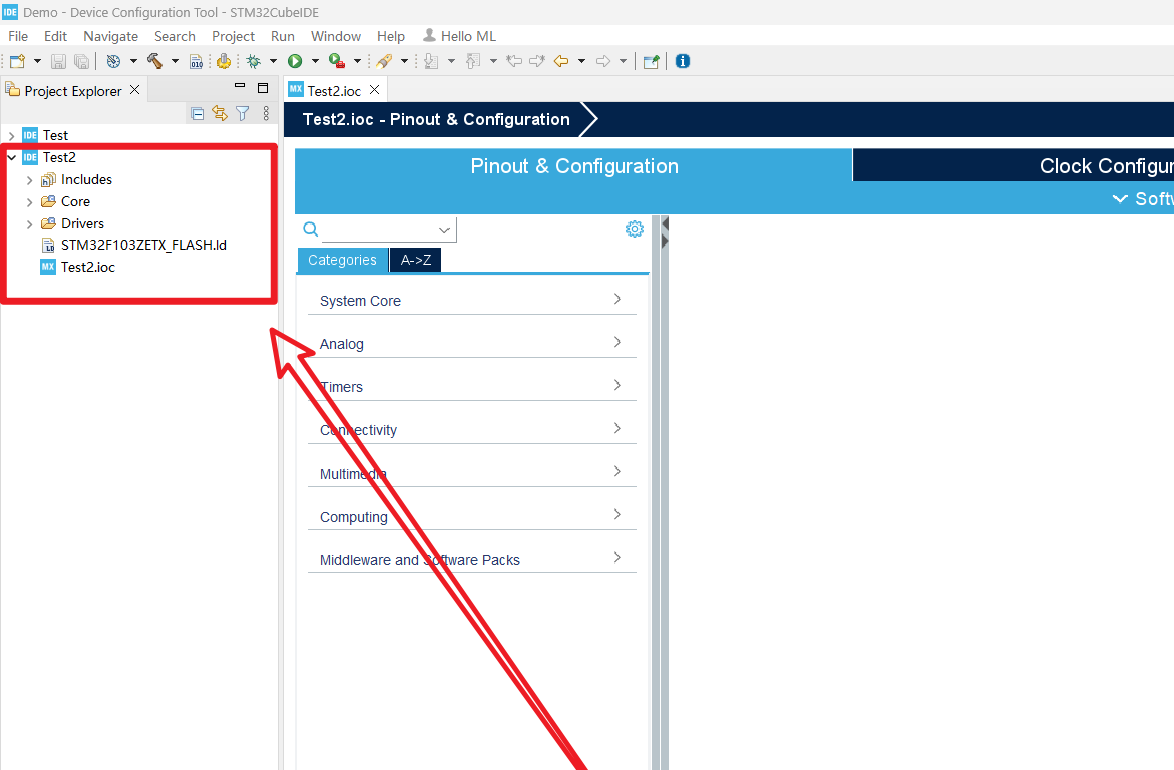Switch to Pinout & Configuration tab

pyautogui.click(x=574, y=166)
